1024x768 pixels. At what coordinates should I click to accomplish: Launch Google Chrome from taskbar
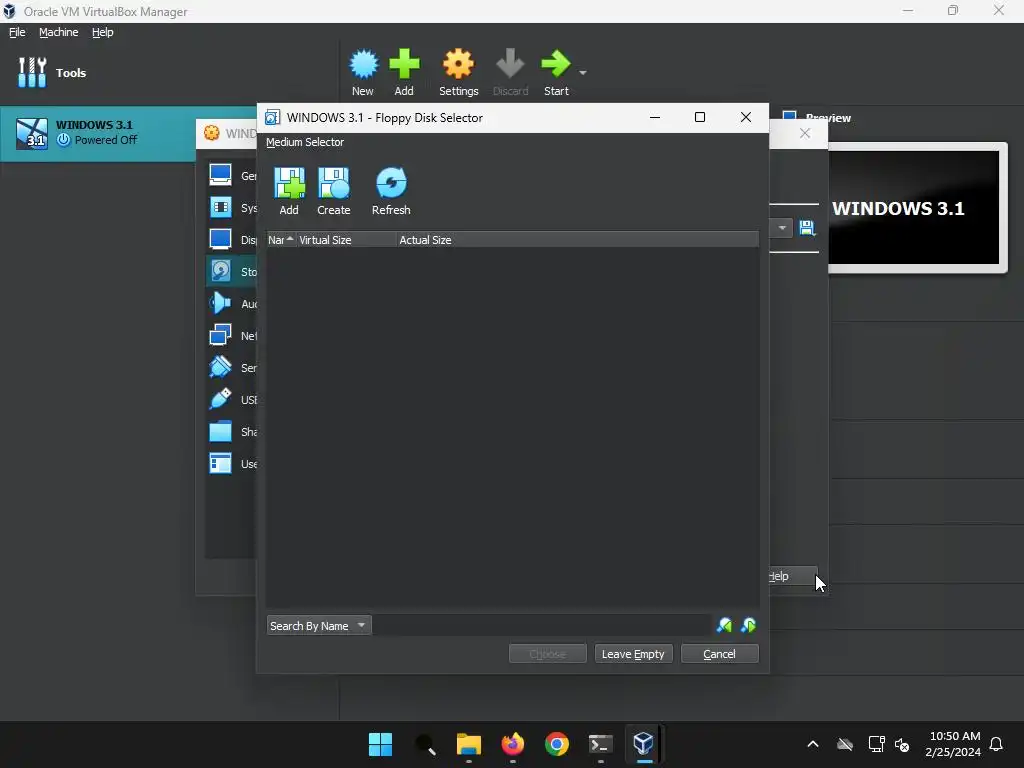coord(556,744)
